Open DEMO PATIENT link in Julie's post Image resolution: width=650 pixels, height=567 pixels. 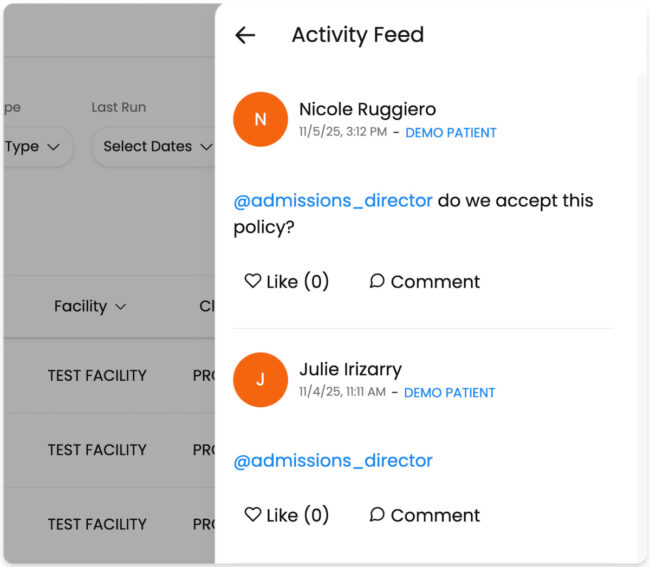tap(449, 393)
